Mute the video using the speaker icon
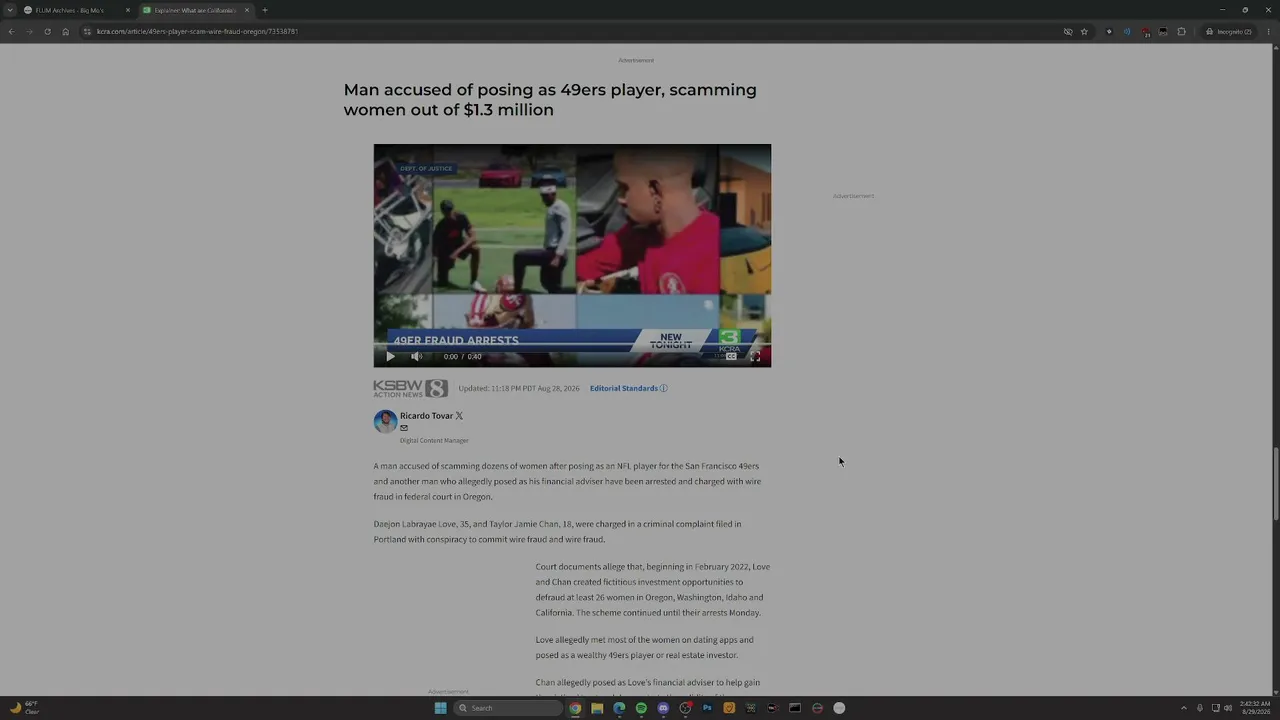 click(417, 356)
